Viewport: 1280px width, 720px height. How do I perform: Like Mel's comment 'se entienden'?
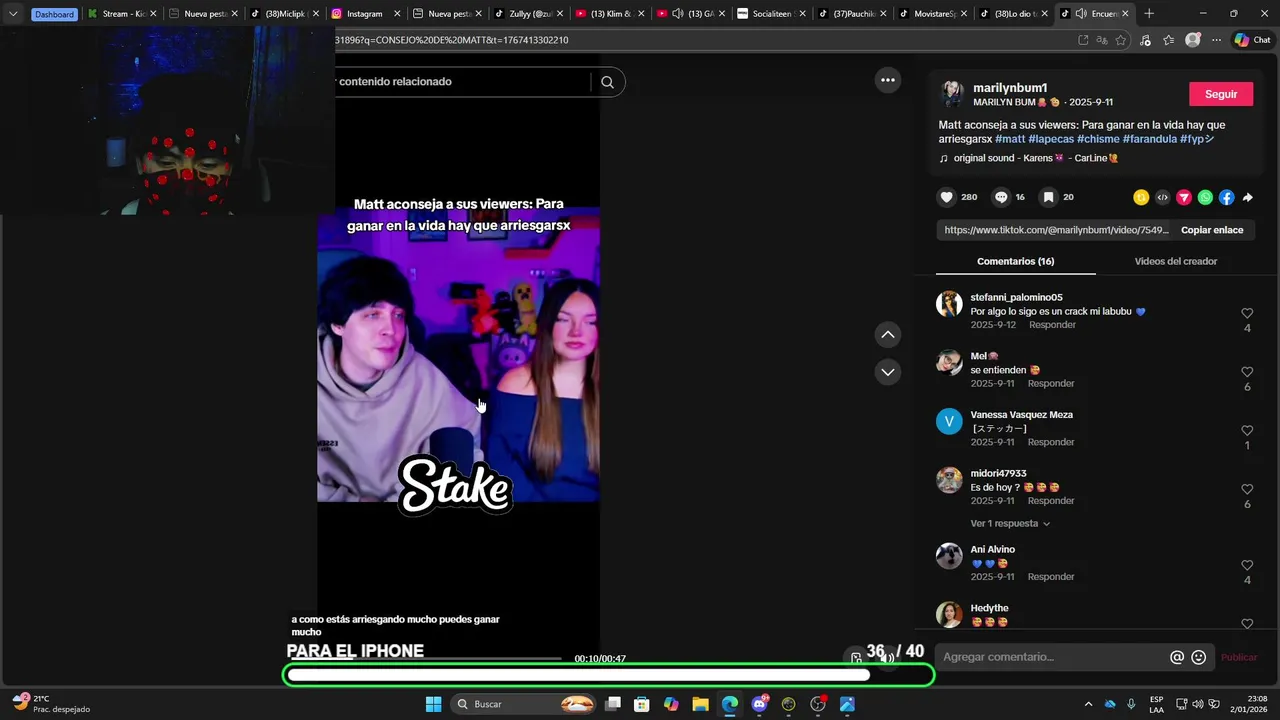[x=1247, y=372]
